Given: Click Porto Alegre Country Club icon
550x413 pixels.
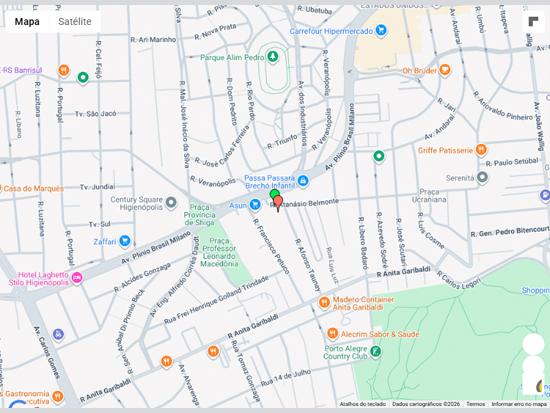Looking at the screenshot, I should point(375,351).
